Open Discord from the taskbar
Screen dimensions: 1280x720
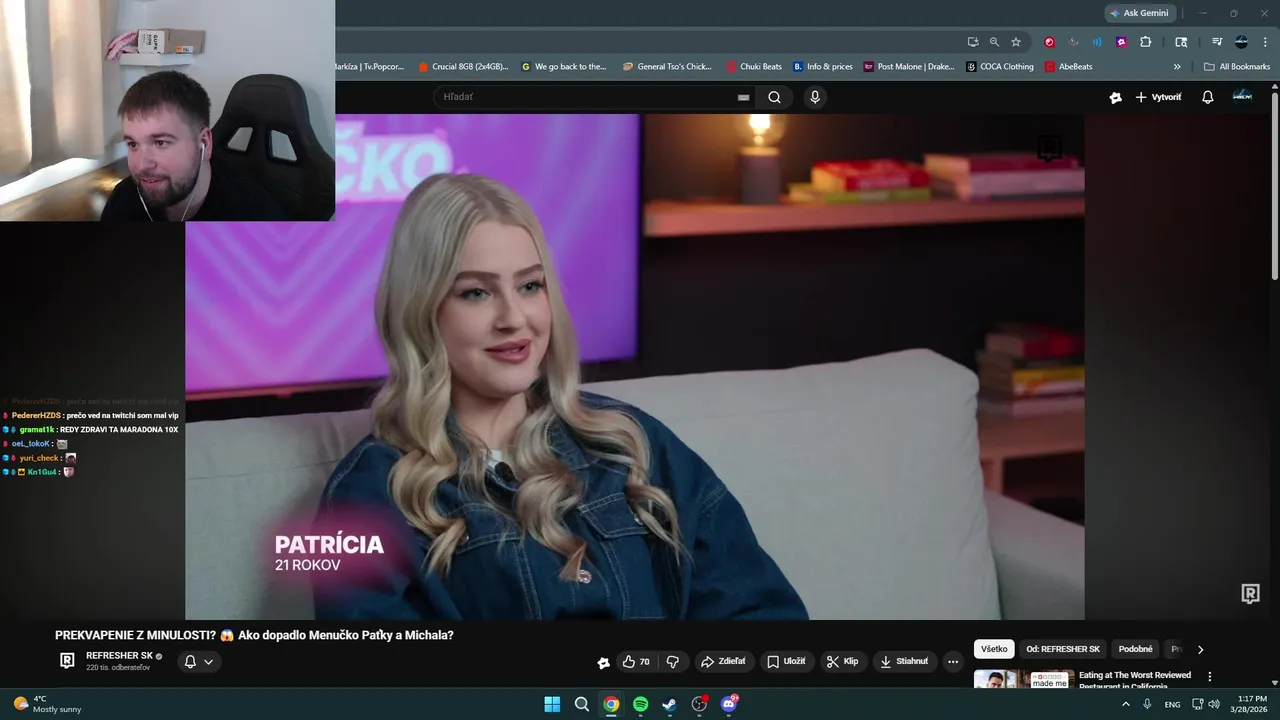728,704
